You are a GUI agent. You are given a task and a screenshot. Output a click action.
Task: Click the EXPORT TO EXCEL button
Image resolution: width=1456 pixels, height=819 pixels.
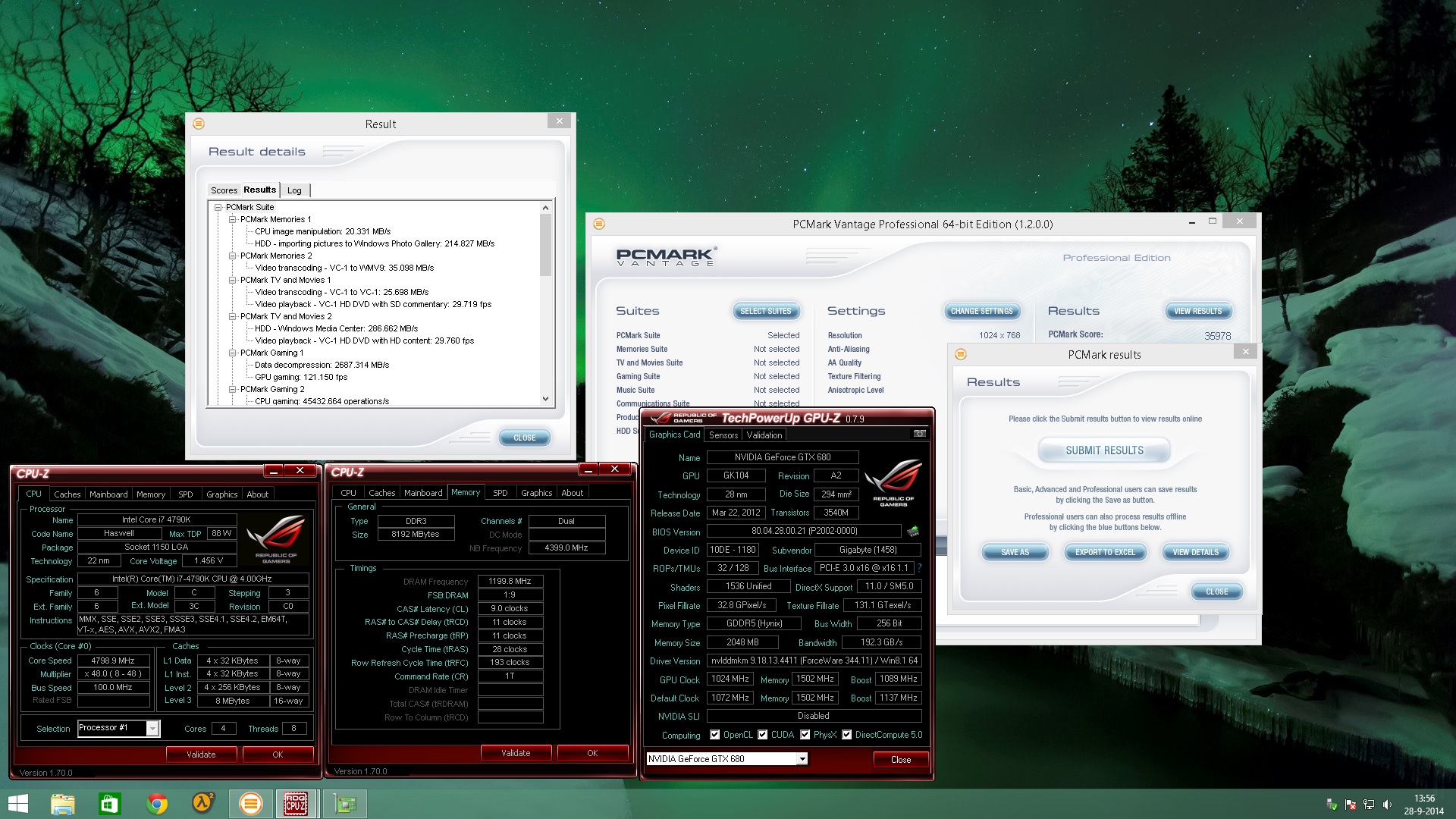click(x=1105, y=552)
